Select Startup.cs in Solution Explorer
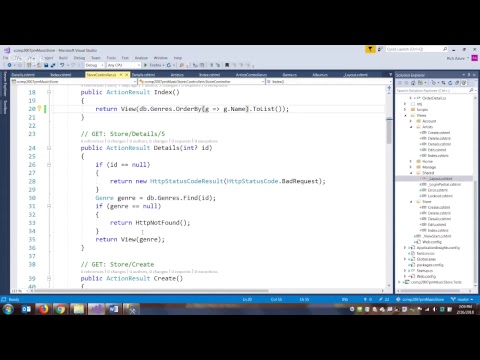Viewport: 480px width, 360px height. [424, 271]
